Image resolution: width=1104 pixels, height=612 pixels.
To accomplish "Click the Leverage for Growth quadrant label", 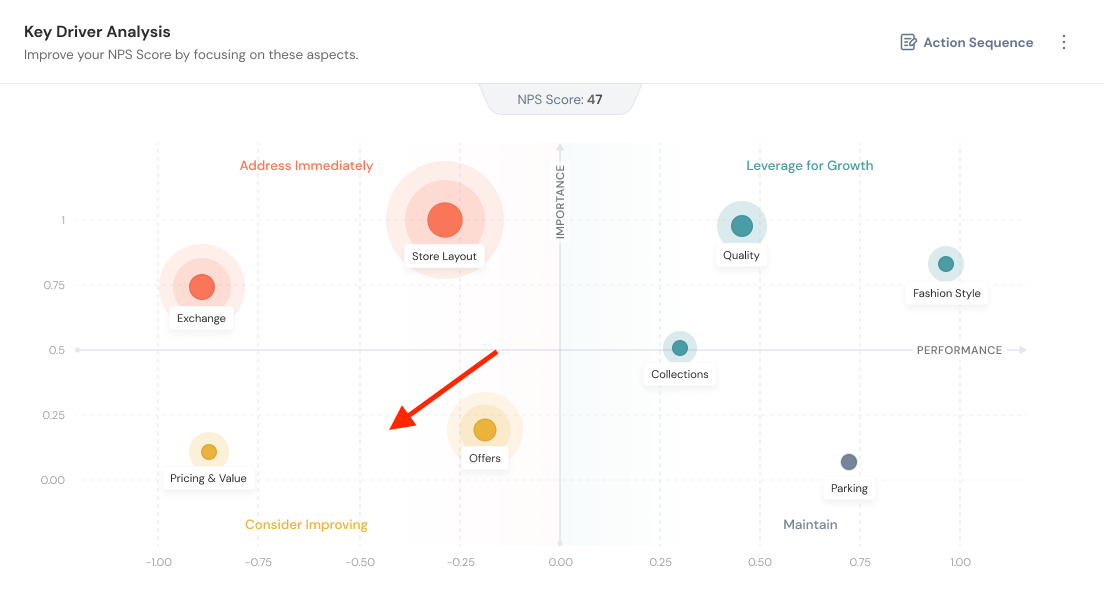I will coord(810,166).
